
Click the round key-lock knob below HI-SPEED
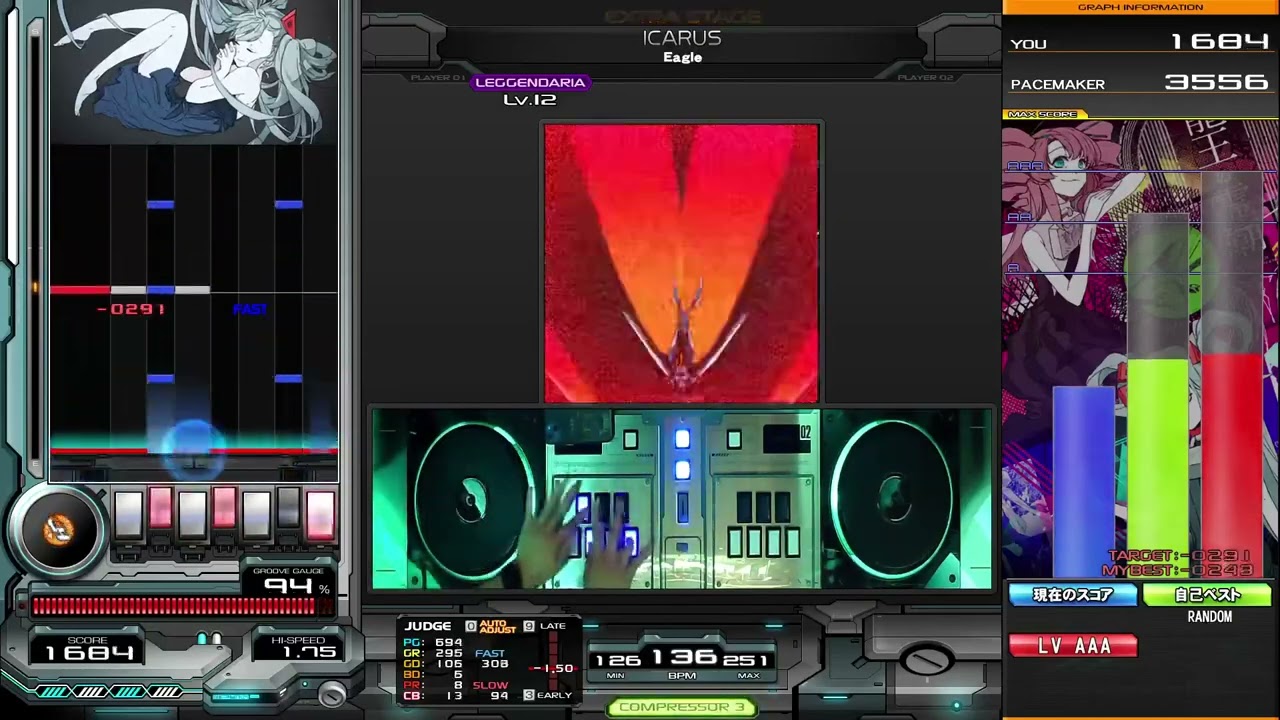click(x=331, y=692)
